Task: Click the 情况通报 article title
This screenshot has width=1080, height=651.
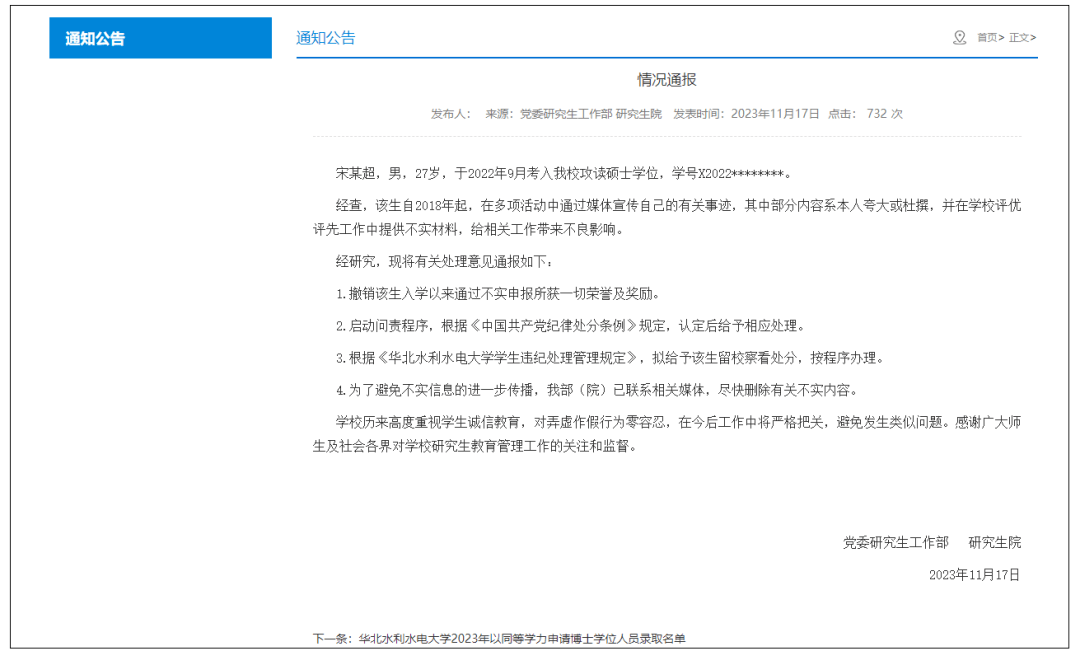Action: click(667, 80)
